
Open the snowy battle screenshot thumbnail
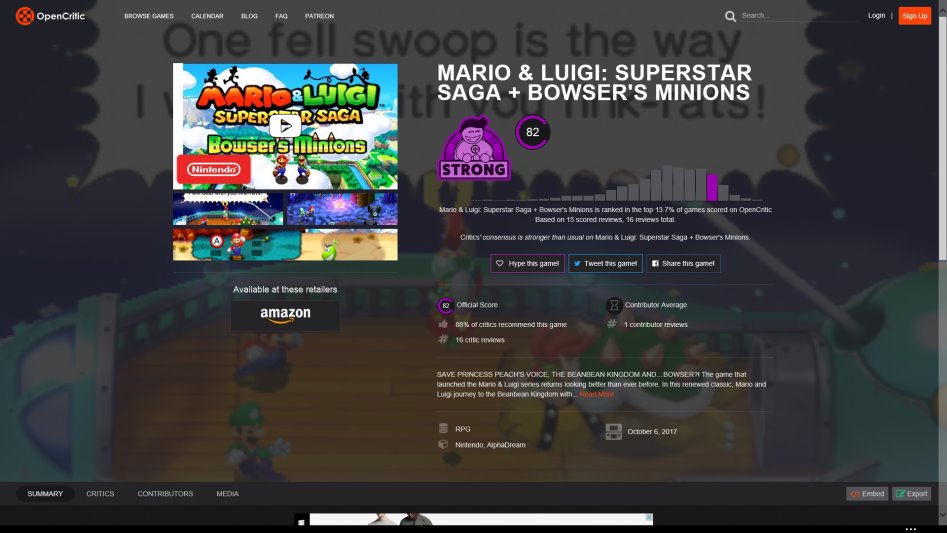click(x=228, y=209)
